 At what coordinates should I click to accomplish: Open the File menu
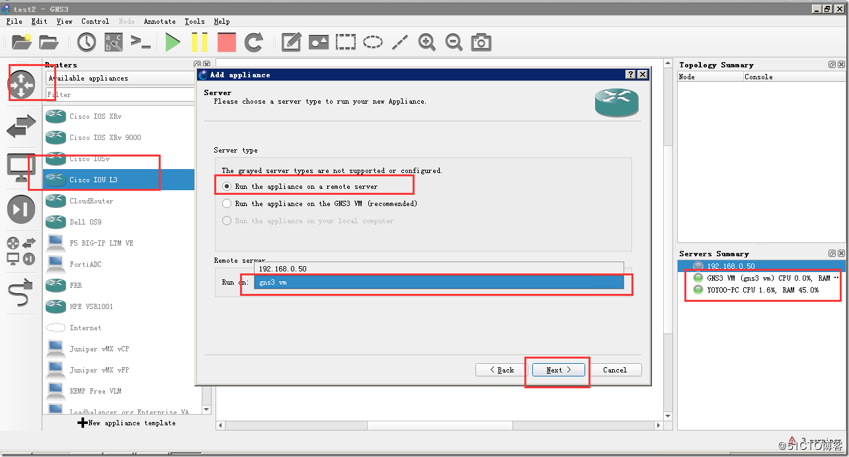[14, 21]
